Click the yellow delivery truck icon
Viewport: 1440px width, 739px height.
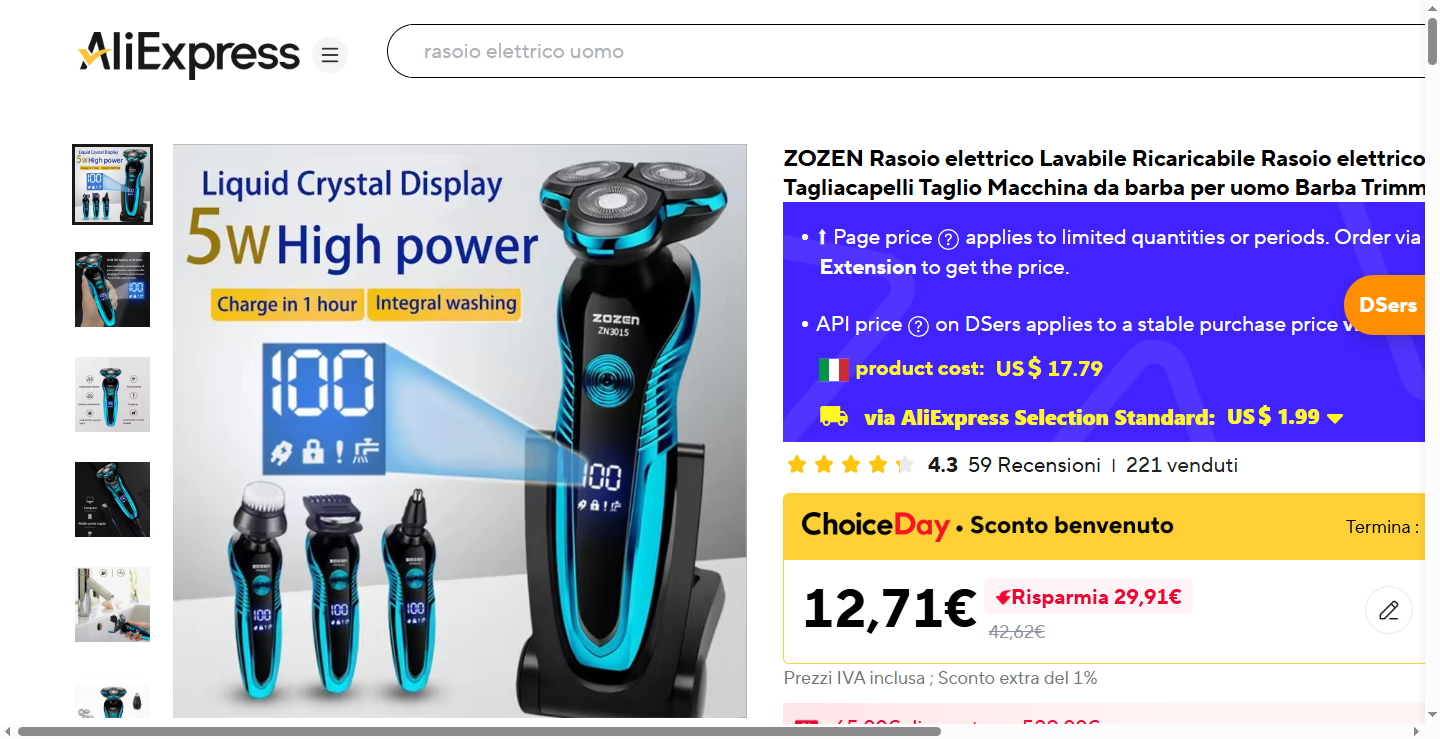[x=833, y=416]
